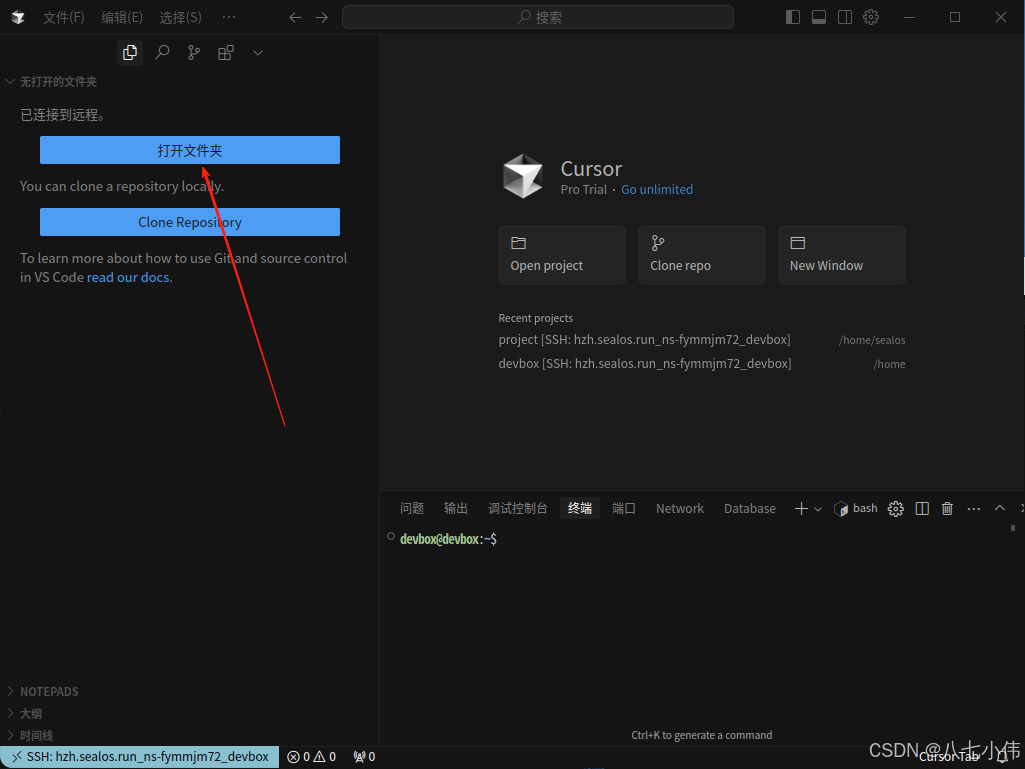Toggle the bottom panel layout icon

coord(819,17)
